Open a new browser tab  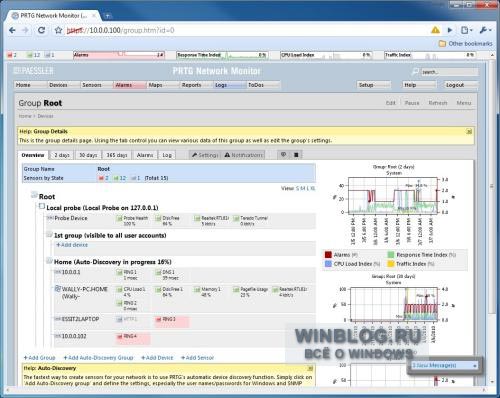(107, 16)
